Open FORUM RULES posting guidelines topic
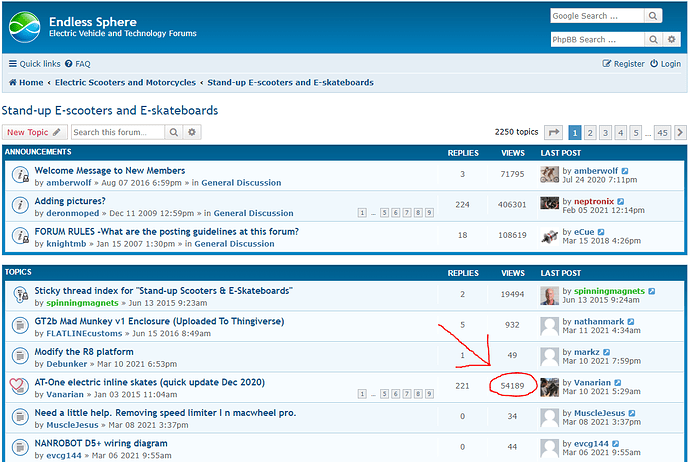The width and height of the screenshot is (690, 462). coord(167,231)
